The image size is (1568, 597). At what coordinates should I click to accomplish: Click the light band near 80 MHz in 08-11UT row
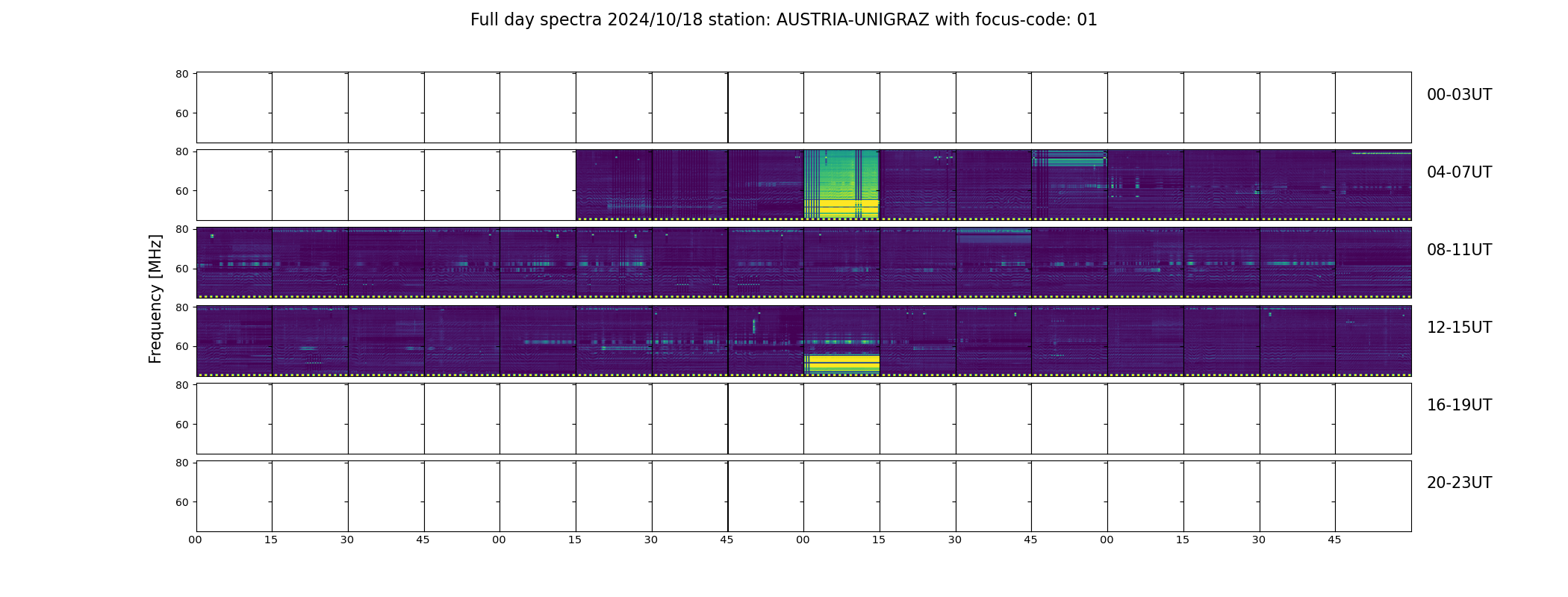[993, 235]
